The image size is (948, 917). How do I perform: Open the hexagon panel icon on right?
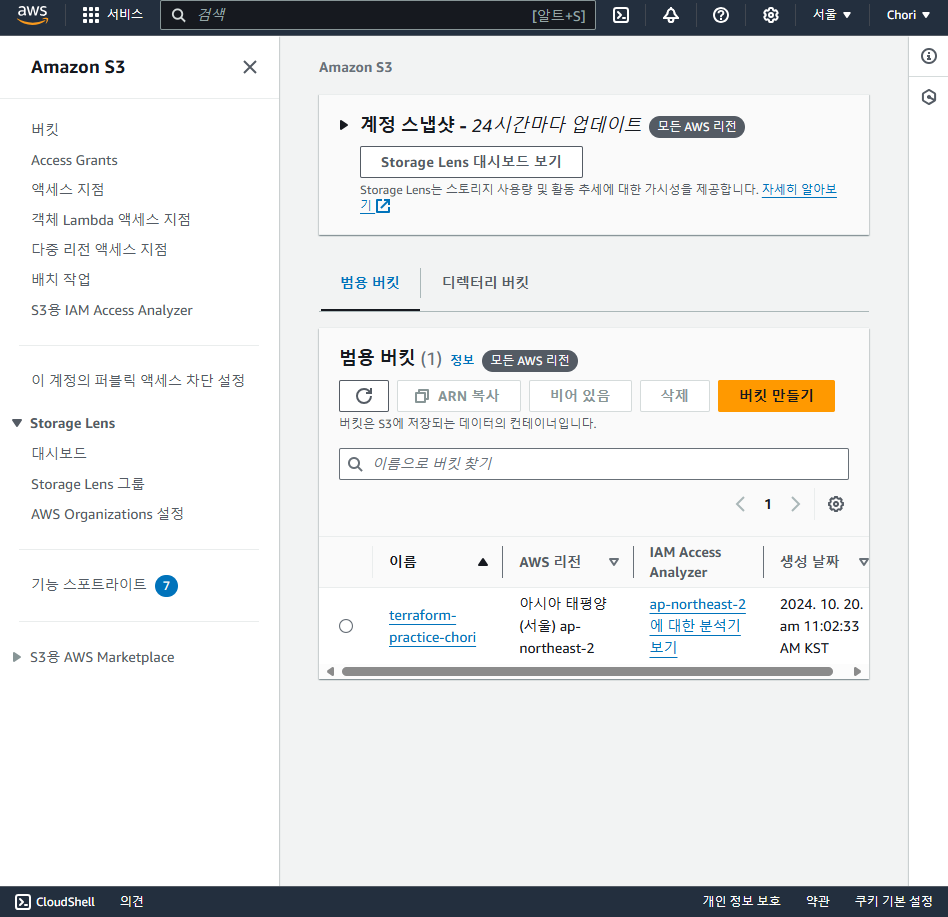[x=929, y=97]
